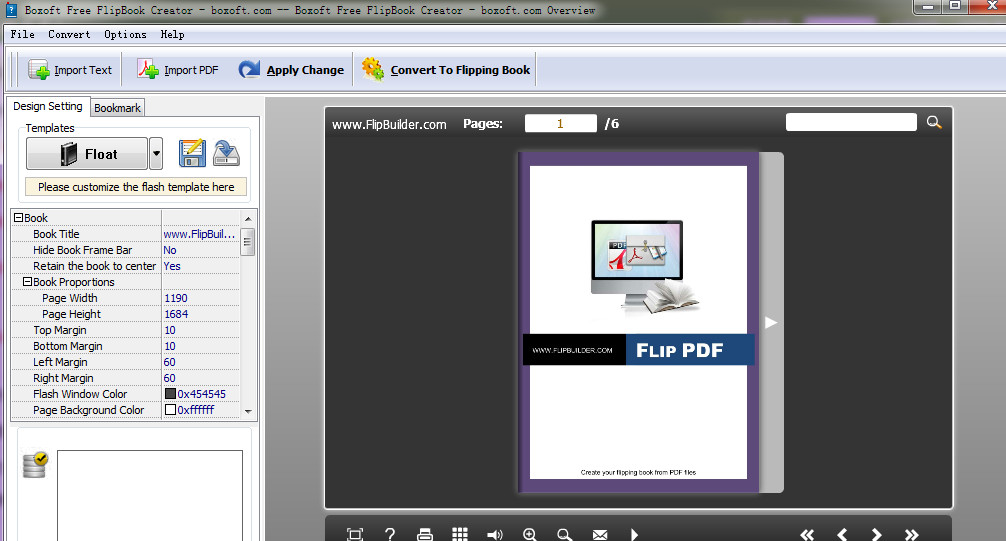Go to next page icon
The width and height of the screenshot is (1006, 541).
876,535
